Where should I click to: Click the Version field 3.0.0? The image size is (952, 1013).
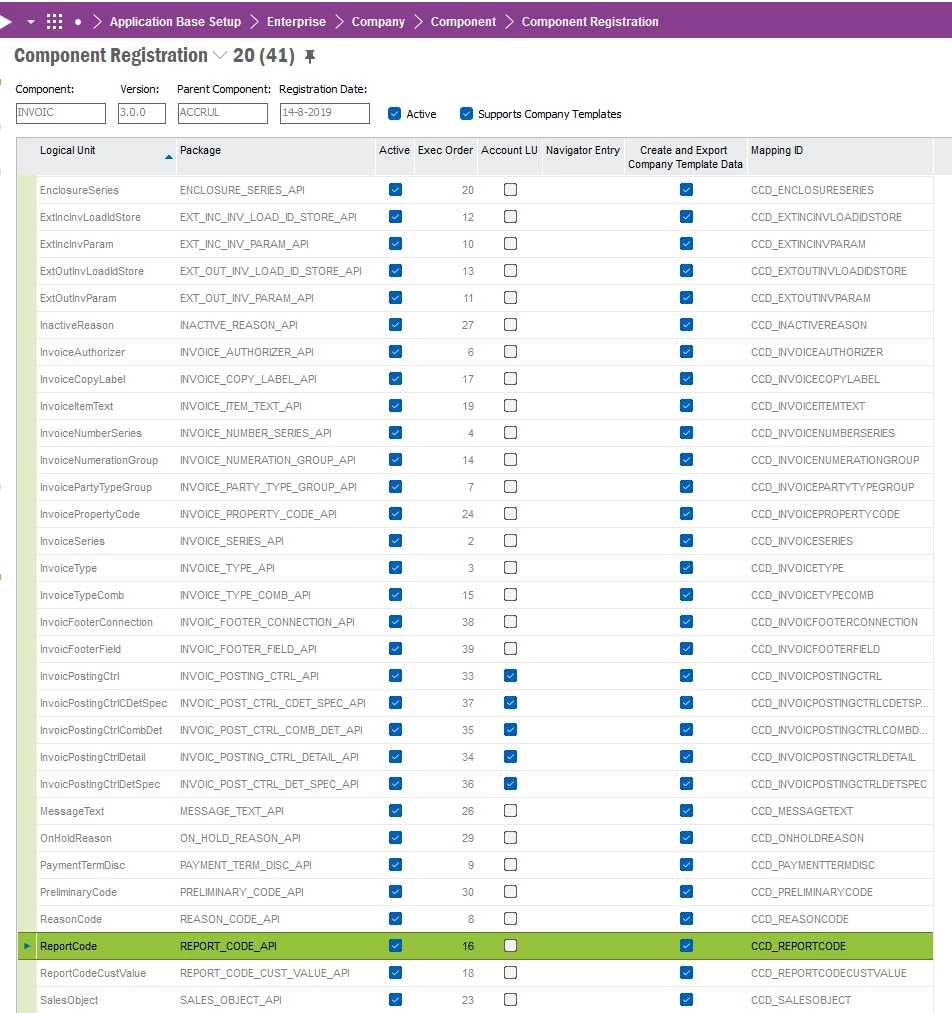coord(141,113)
